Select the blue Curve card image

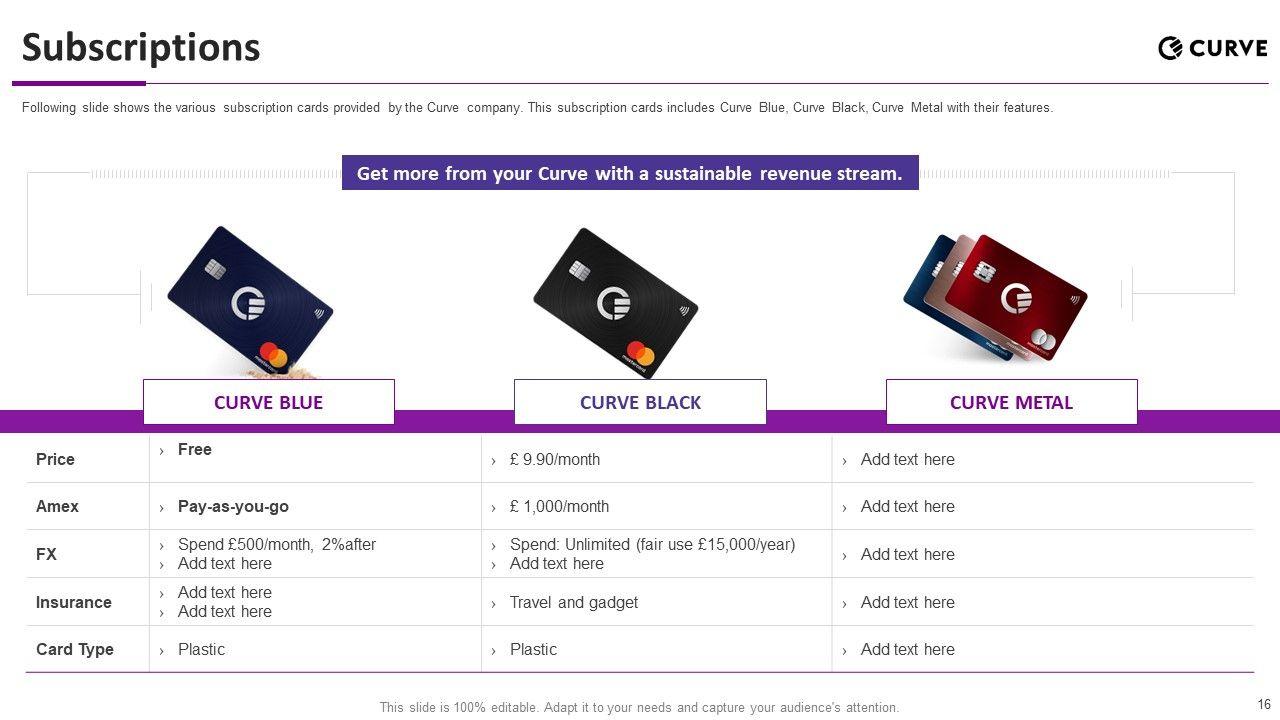point(249,300)
